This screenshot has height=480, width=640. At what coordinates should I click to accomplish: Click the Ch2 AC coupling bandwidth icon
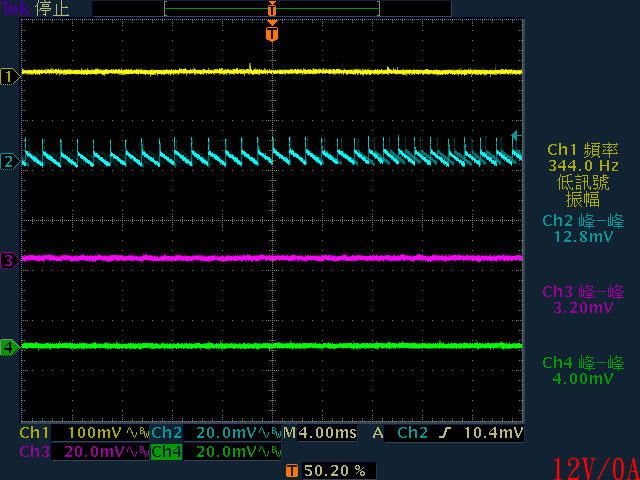coord(271,433)
